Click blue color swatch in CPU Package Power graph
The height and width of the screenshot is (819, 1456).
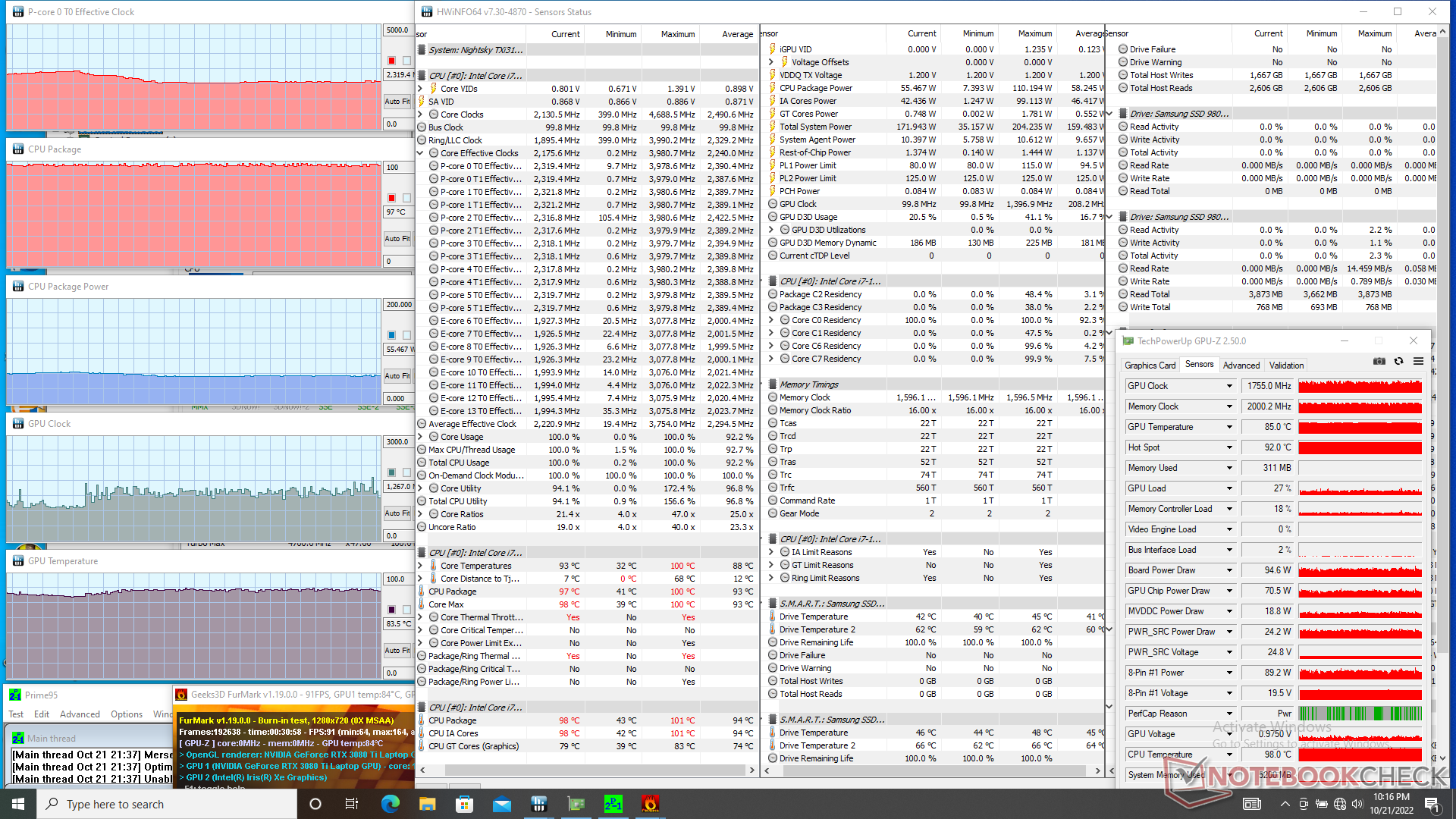pyautogui.click(x=391, y=335)
